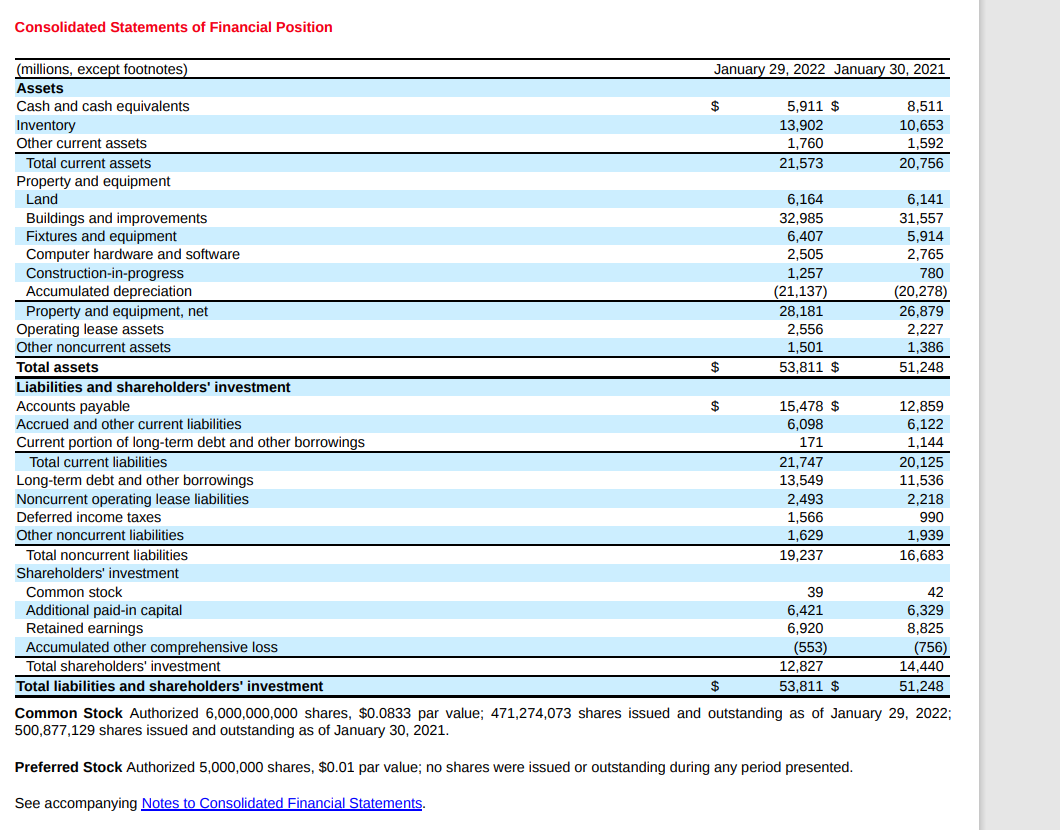
Task: Click the January 29, 2022 column header
Action: (769, 69)
